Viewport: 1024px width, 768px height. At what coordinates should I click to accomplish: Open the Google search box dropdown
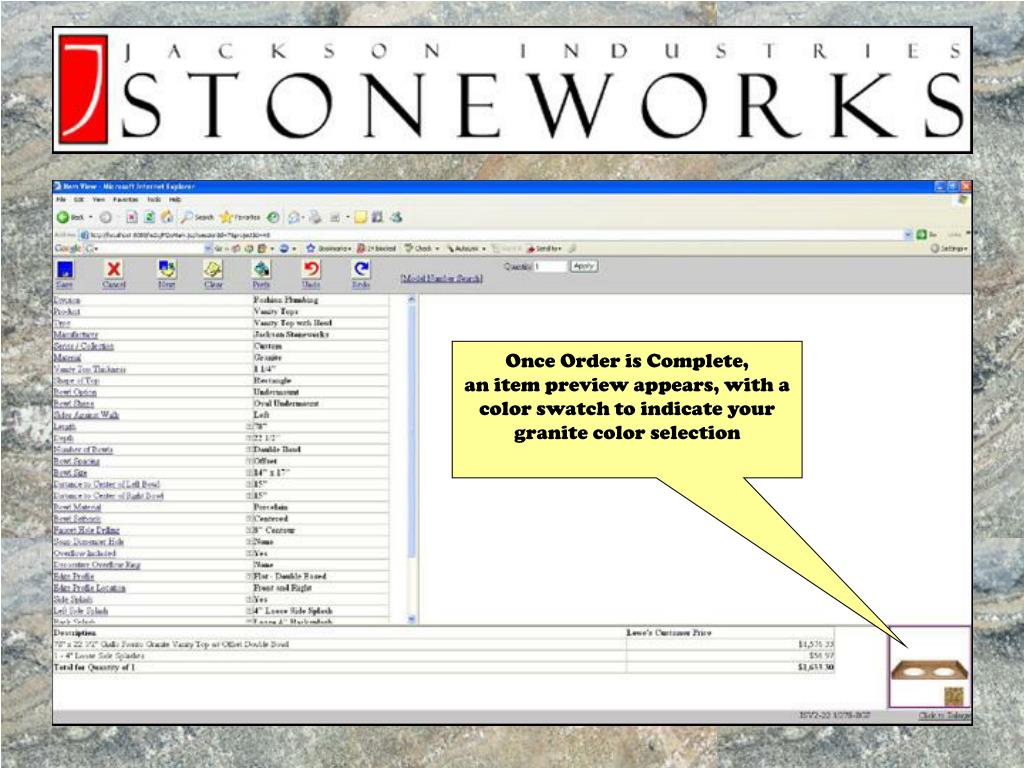208,248
